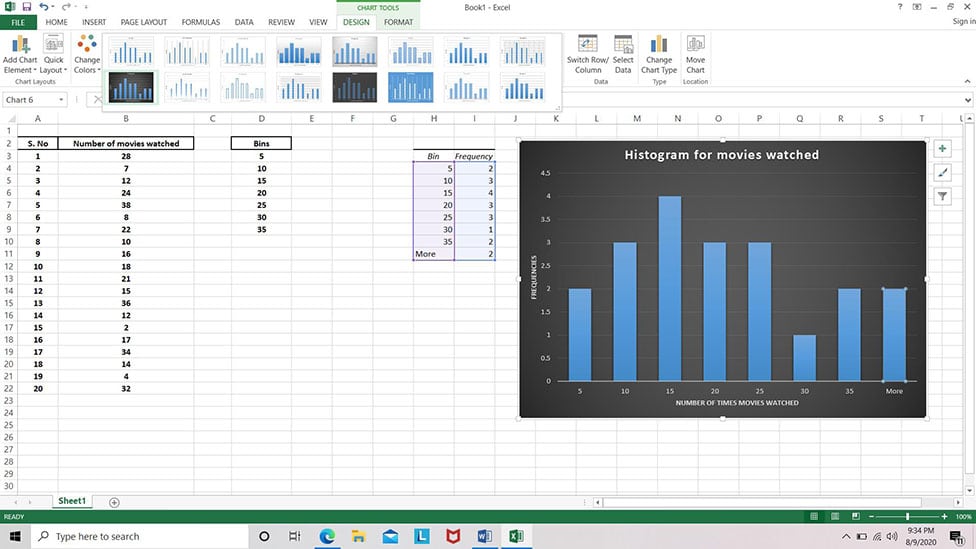
Task: Open the action center notifications icon
Action: pos(957,537)
